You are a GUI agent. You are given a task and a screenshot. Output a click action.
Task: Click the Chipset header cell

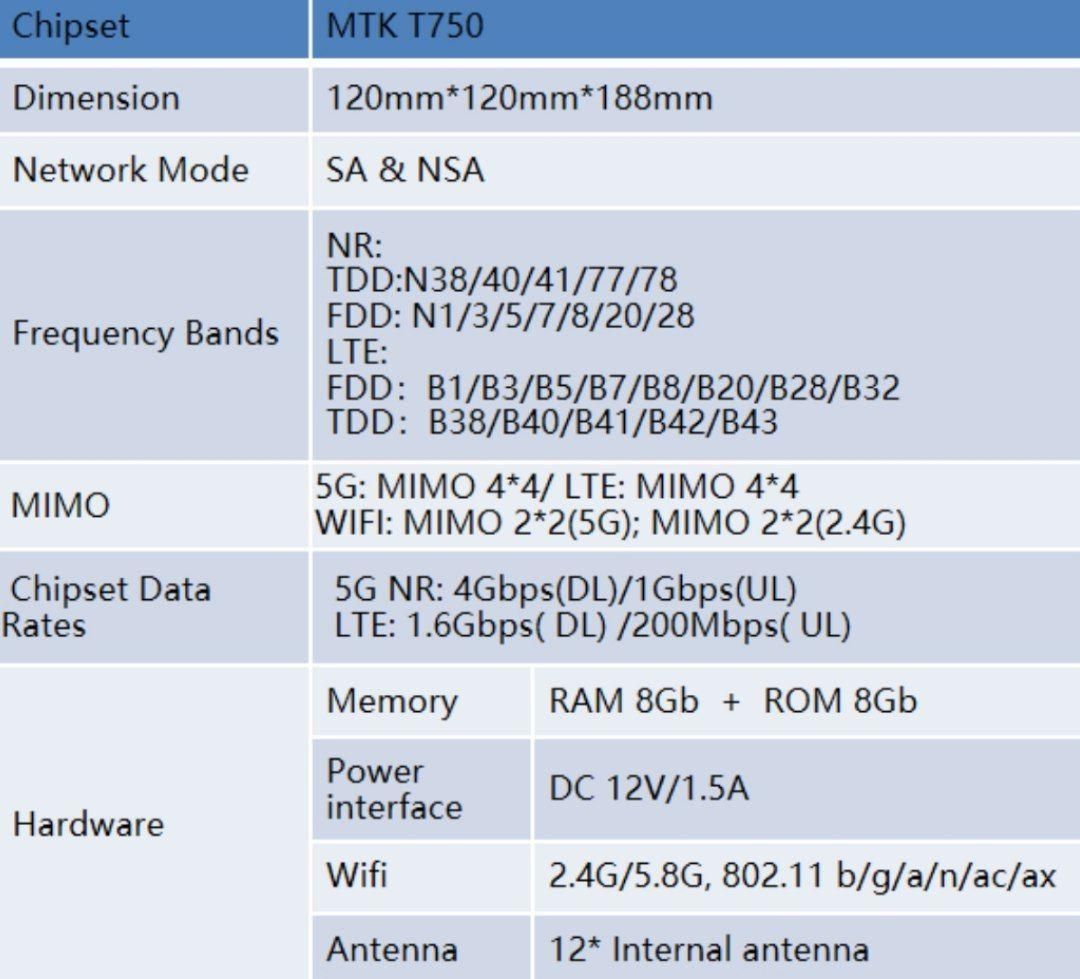[x=154, y=28]
